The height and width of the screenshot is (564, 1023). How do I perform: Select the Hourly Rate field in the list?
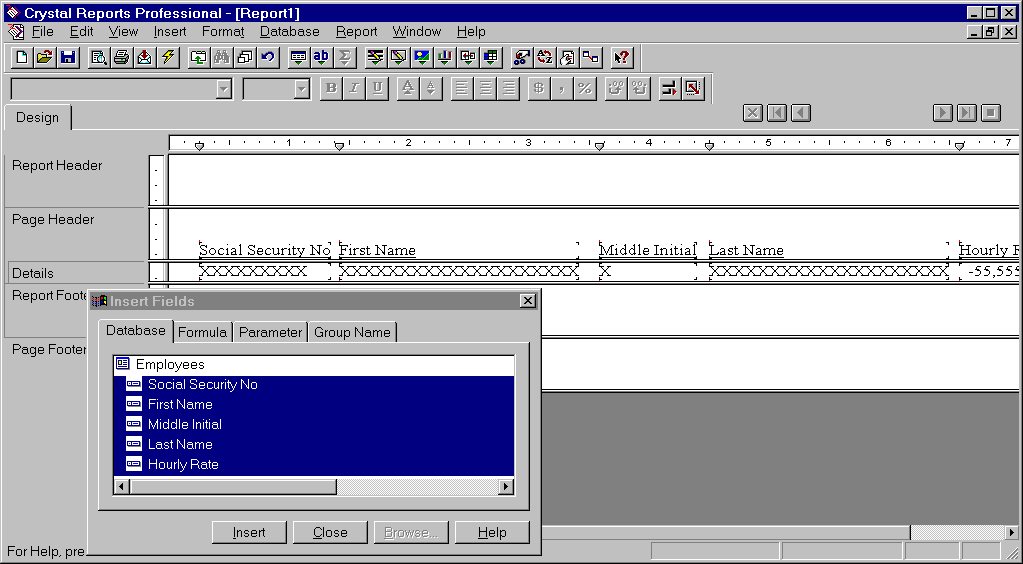click(183, 464)
